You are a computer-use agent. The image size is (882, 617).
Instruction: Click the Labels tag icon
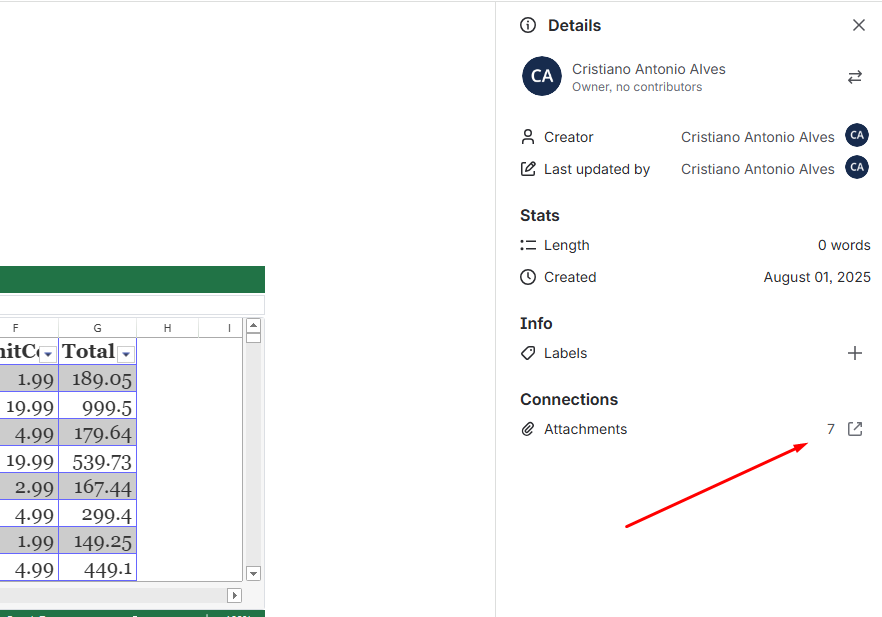point(528,353)
